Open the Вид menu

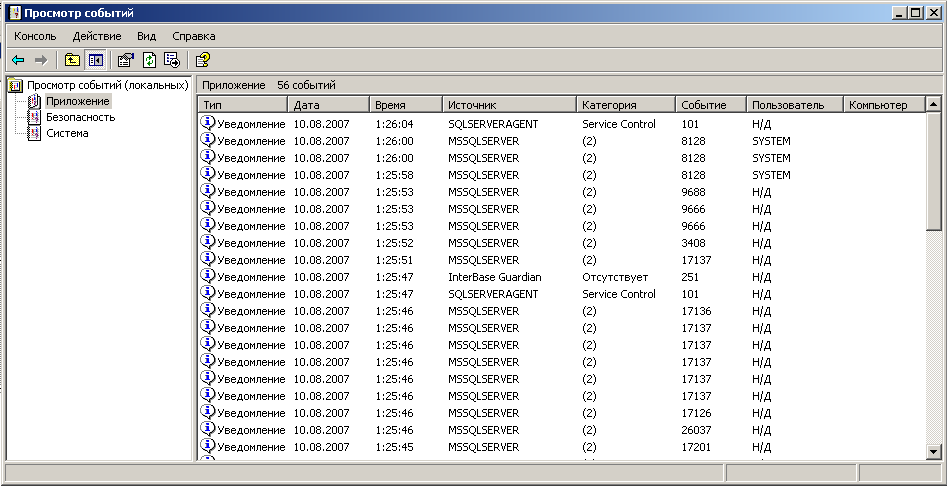(x=147, y=36)
